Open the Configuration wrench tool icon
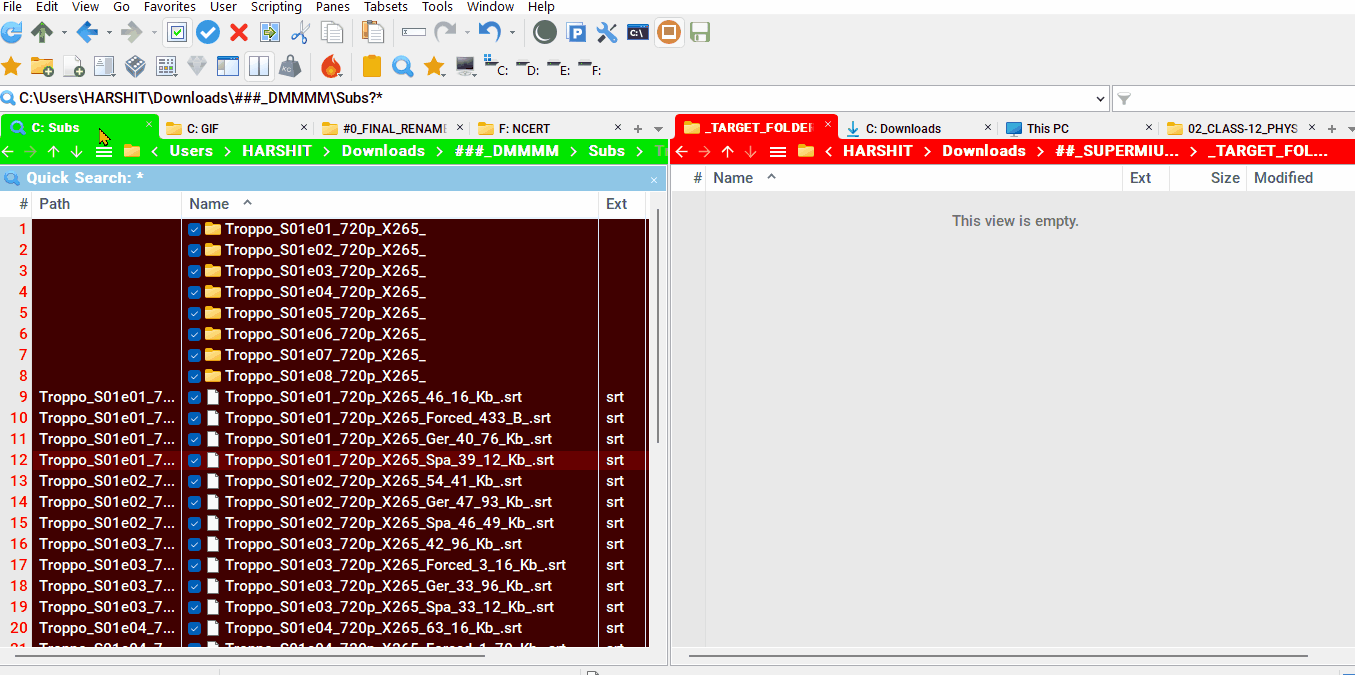Screen dimensions: 1355x675 point(607,33)
